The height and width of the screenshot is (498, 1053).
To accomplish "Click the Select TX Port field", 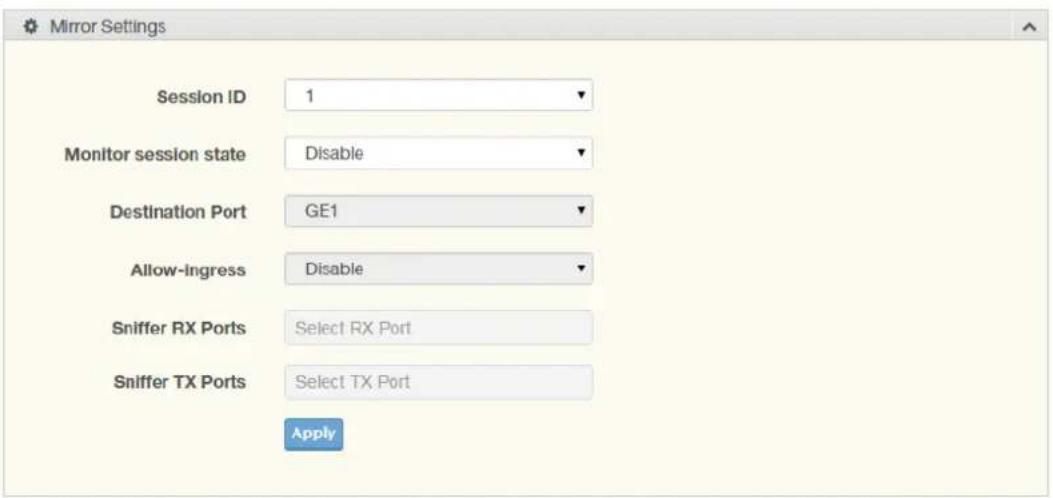I will point(439,382).
